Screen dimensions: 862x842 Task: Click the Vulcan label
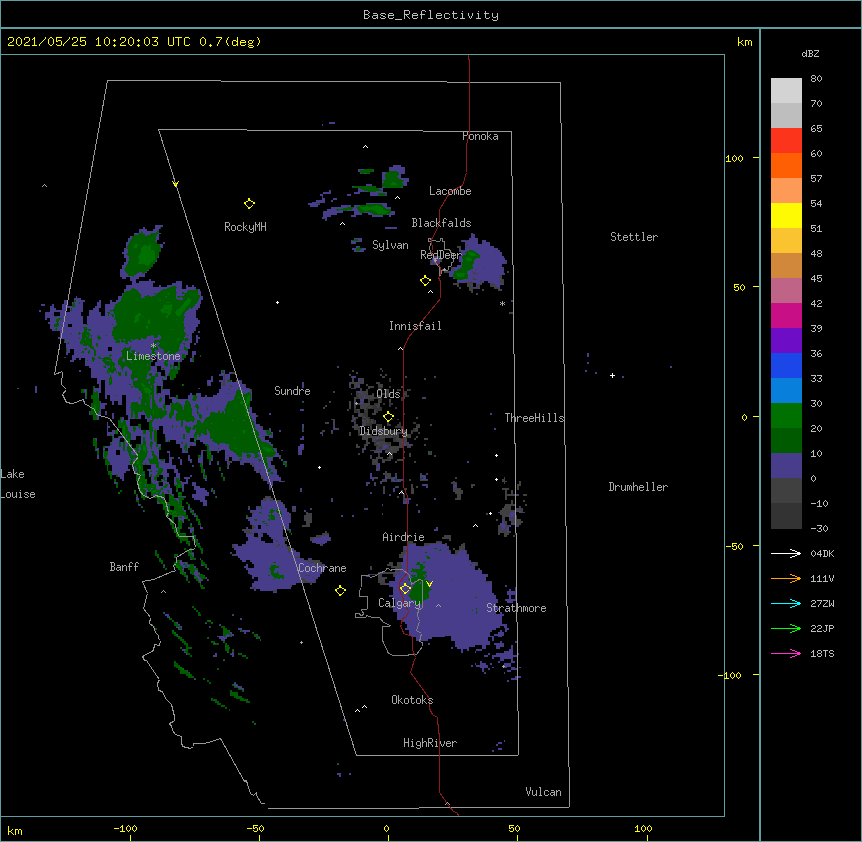coord(543,792)
